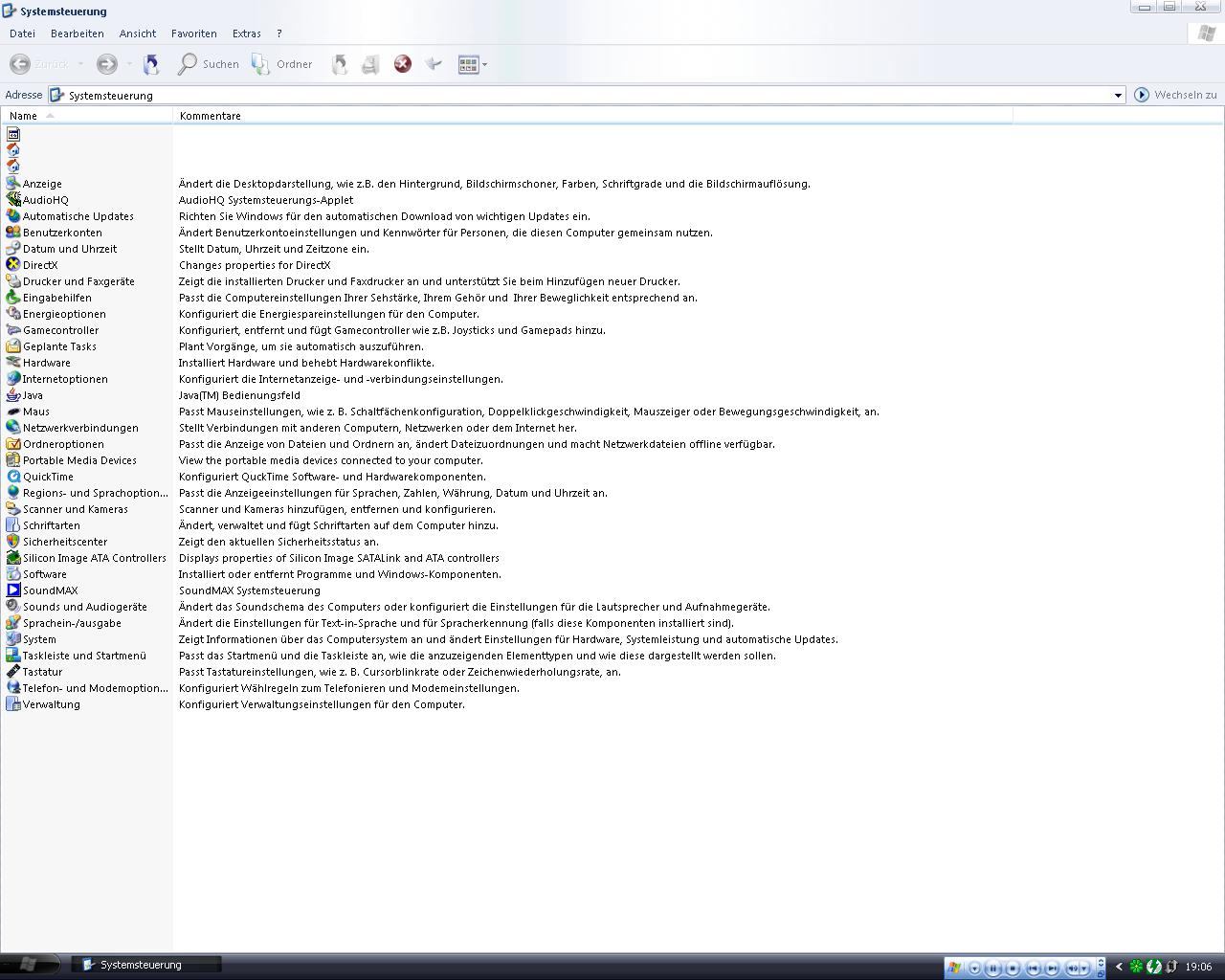Image resolution: width=1225 pixels, height=980 pixels.
Task: Click the green circular arrows tray icon
Action: click(1153, 967)
